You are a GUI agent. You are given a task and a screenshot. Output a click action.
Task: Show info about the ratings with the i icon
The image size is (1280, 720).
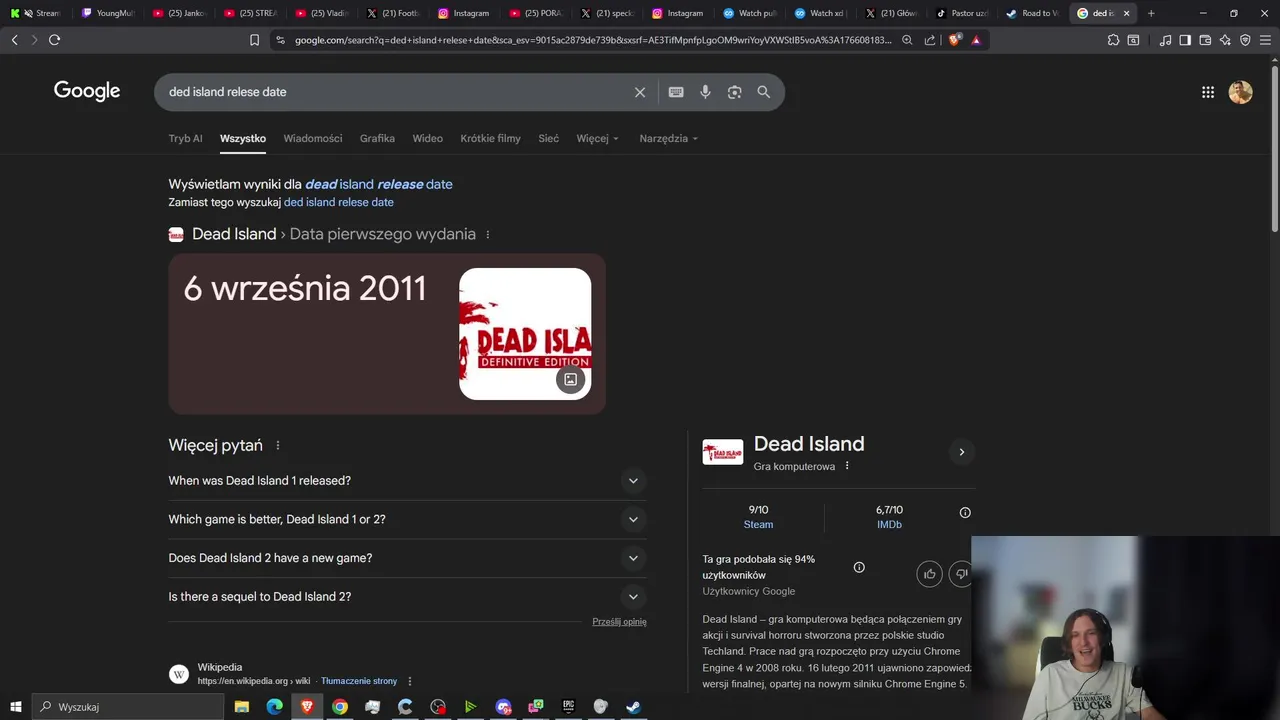pos(965,512)
